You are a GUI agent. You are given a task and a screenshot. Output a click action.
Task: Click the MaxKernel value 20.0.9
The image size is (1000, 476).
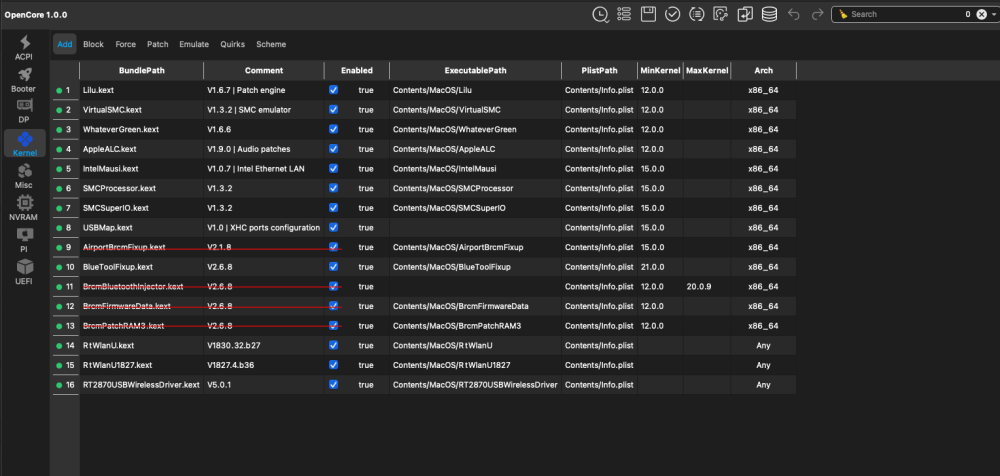click(698, 286)
